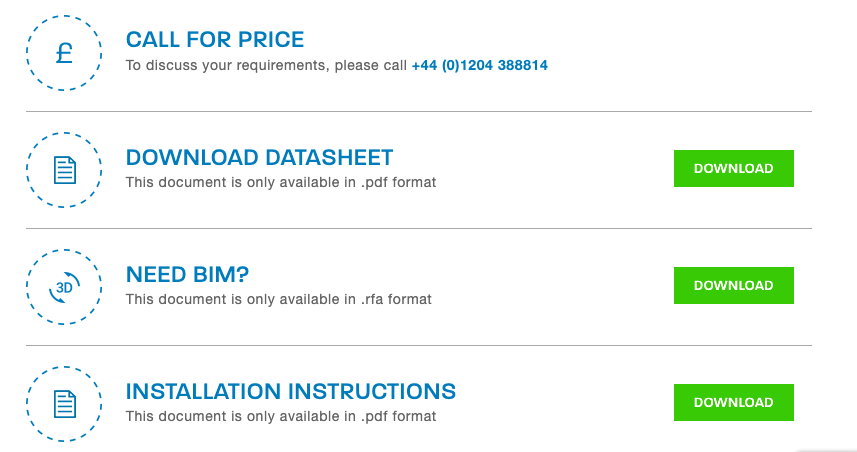Download the BIM .rfa file
The height and width of the screenshot is (452, 857).
[x=733, y=285]
